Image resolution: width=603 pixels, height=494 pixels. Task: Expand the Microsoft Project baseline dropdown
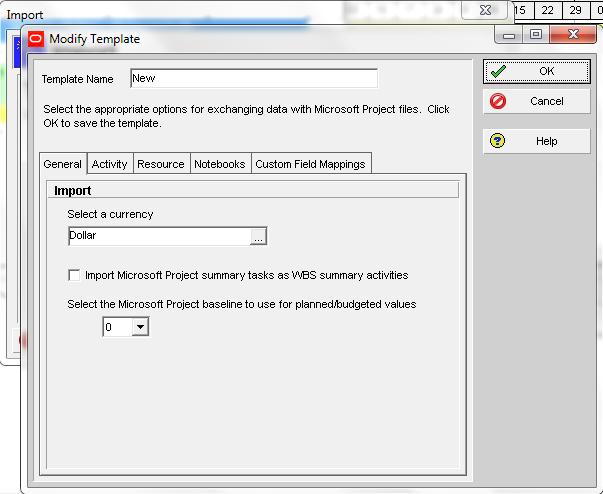pyautogui.click(x=140, y=327)
